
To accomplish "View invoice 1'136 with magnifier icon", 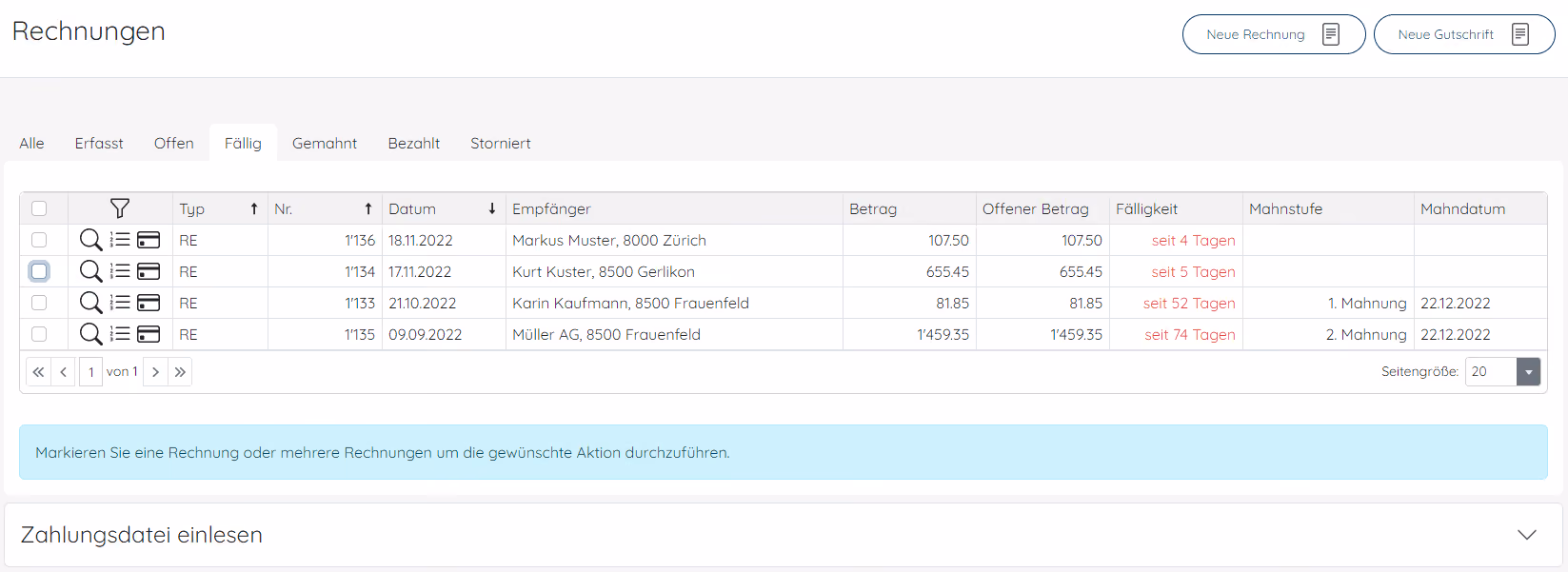I will point(90,240).
